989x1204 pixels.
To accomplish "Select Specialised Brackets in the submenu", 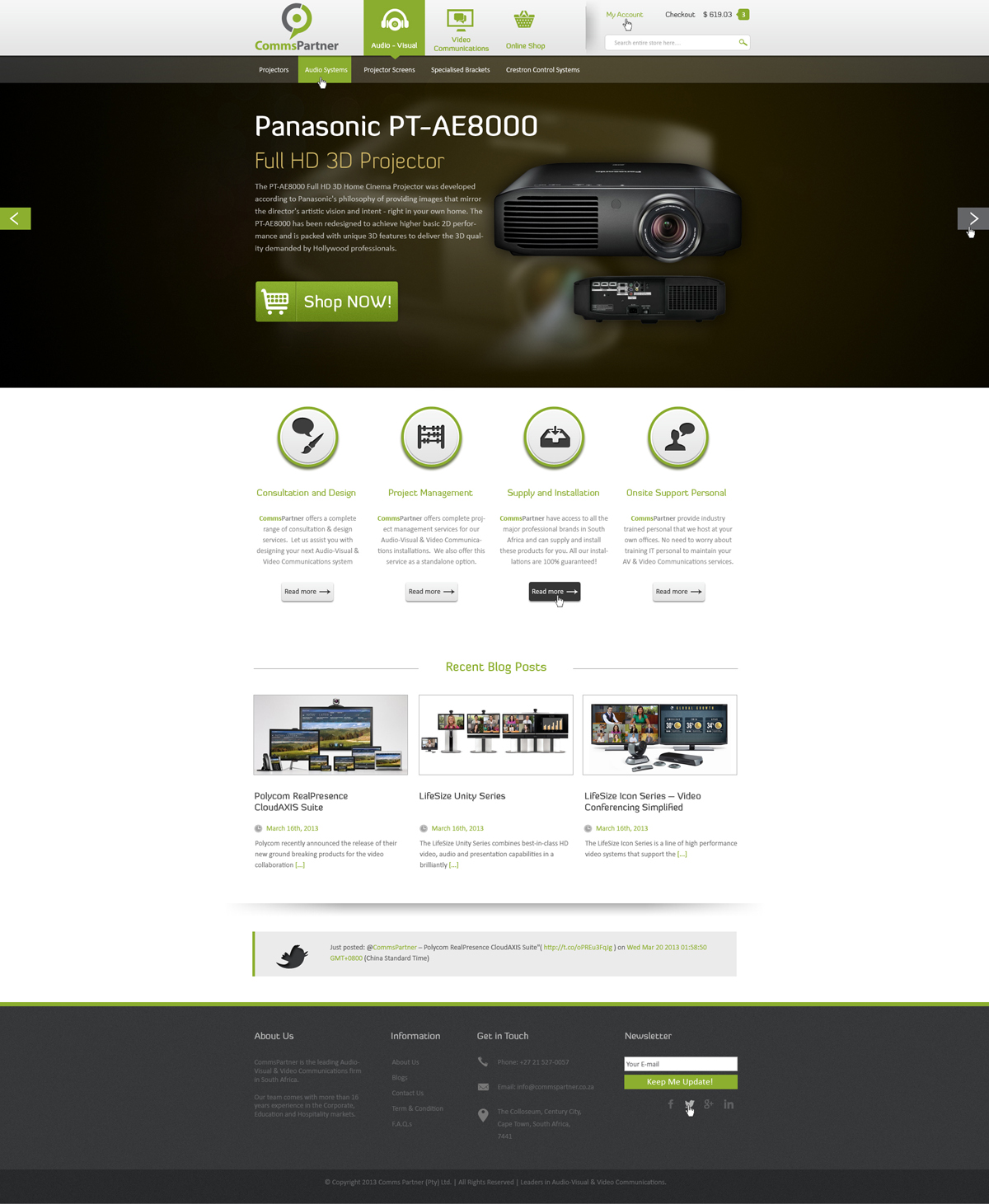I will (460, 70).
